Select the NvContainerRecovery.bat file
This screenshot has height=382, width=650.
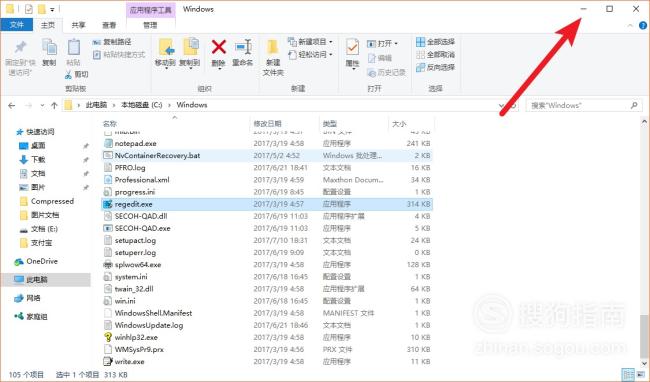pos(157,155)
